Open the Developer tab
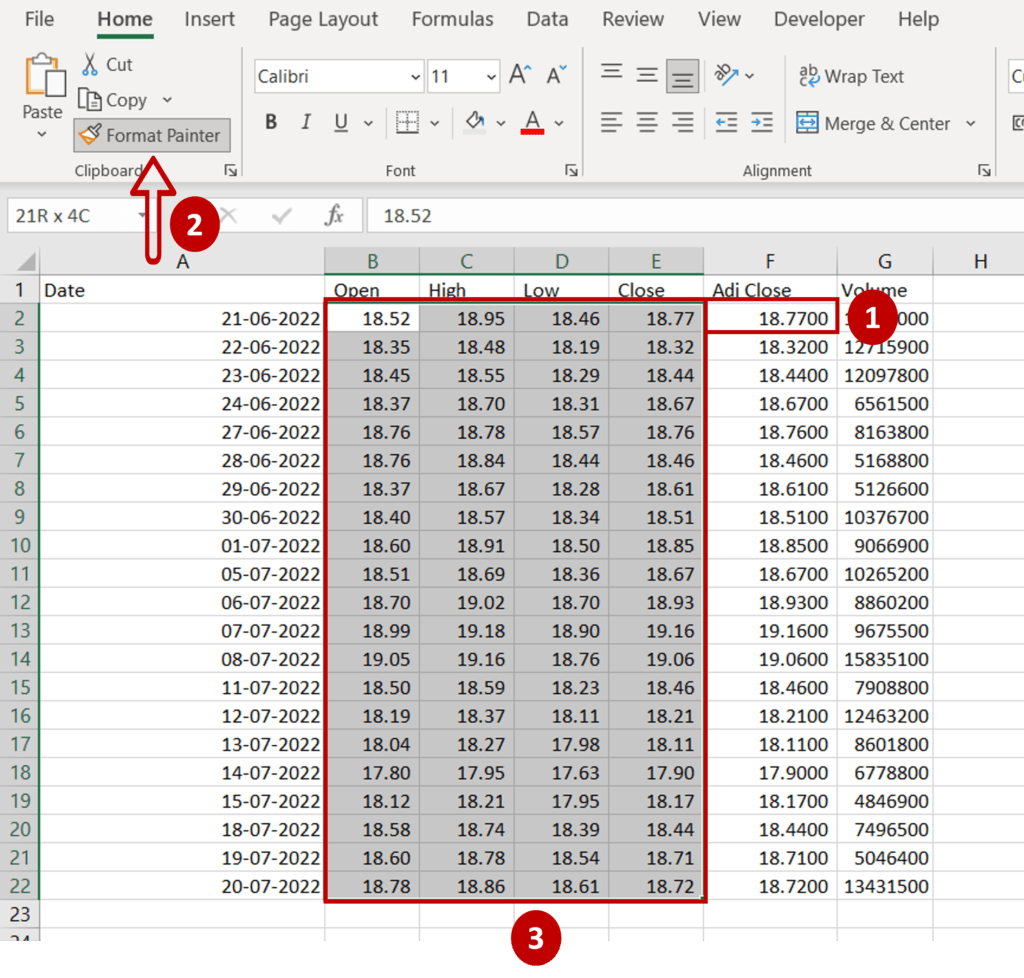Image resolution: width=1024 pixels, height=978 pixels. click(818, 19)
